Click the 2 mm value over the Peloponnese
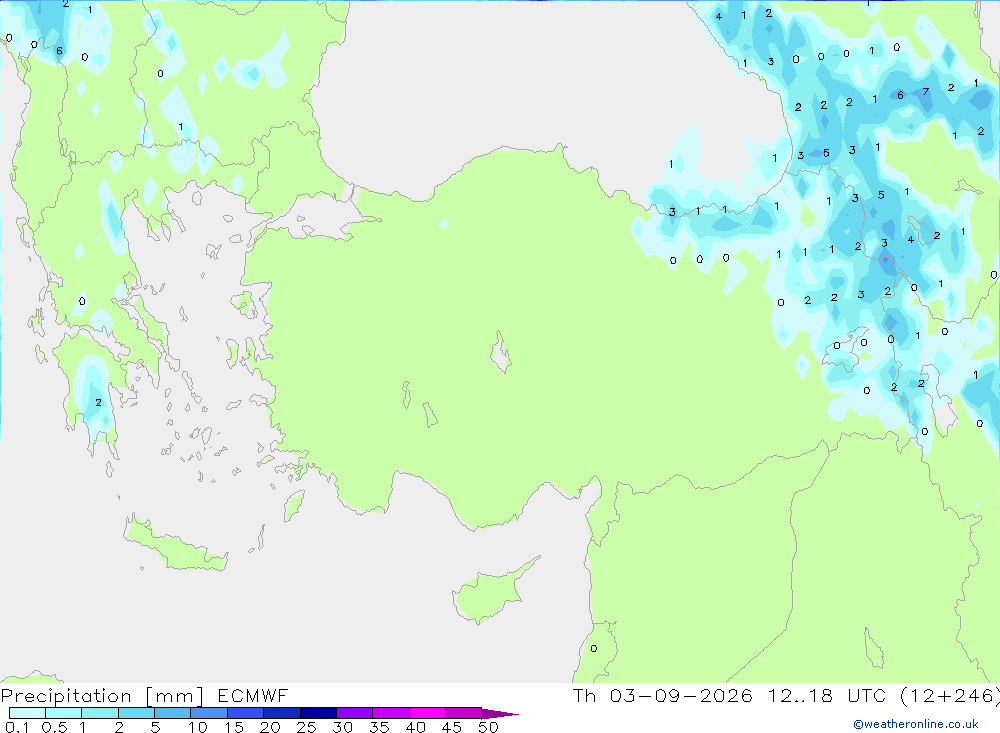The height and width of the screenshot is (733, 1000). pos(98,403)
